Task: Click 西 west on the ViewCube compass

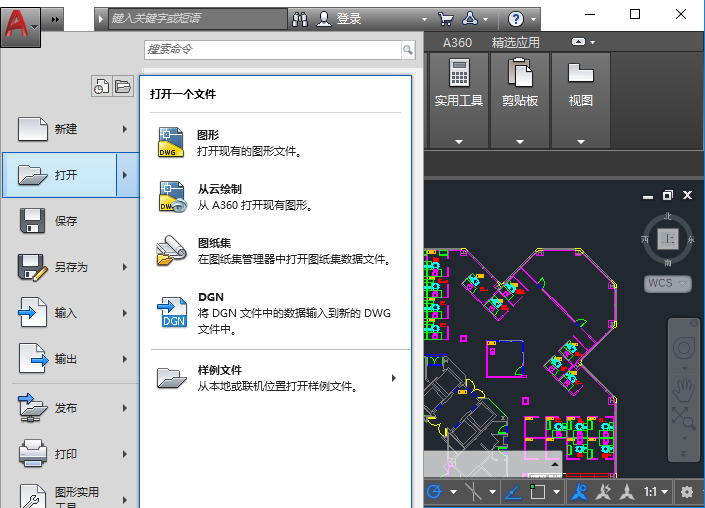Action: 645,239
